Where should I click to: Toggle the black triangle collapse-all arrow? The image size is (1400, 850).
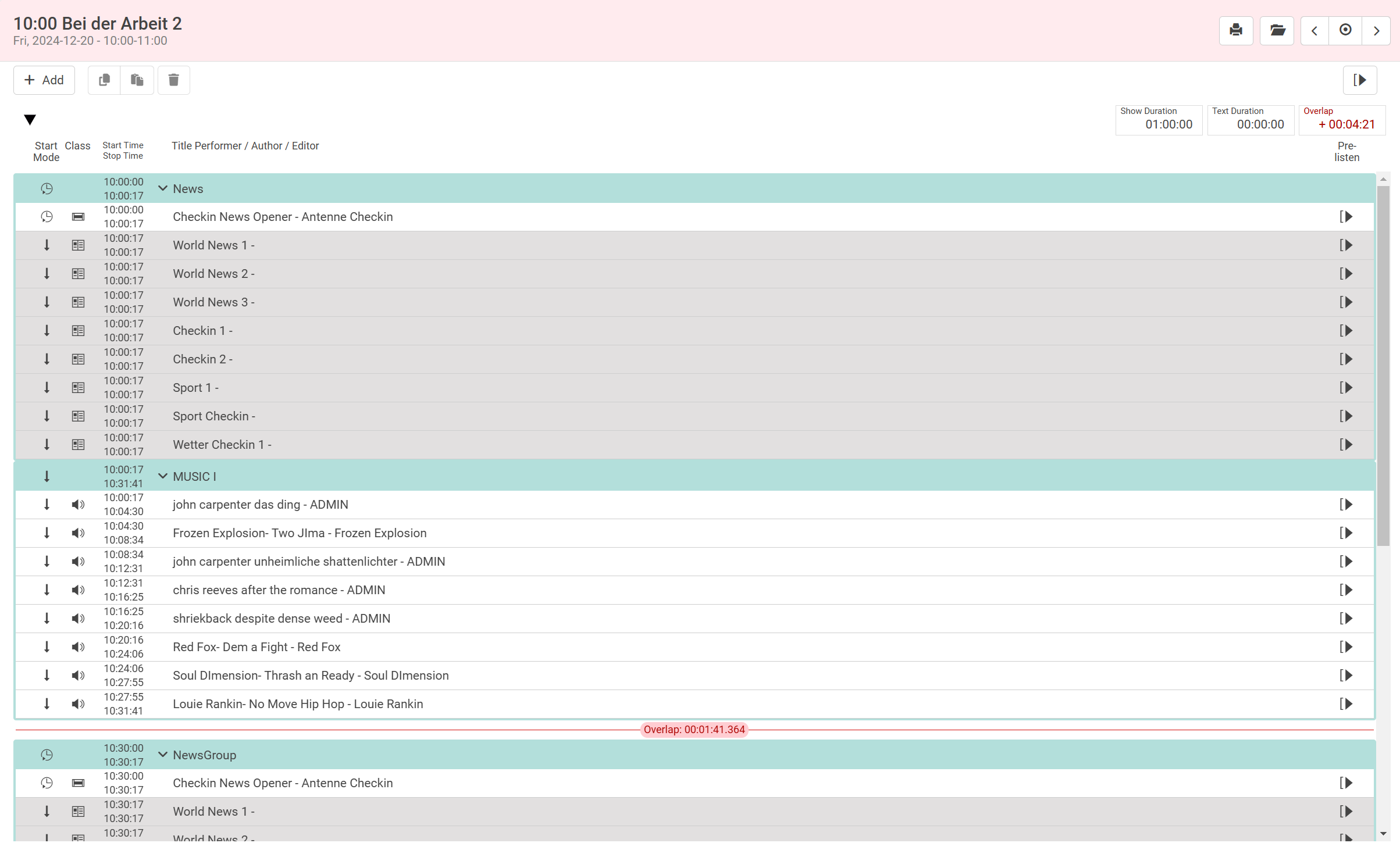coord(30,120)
